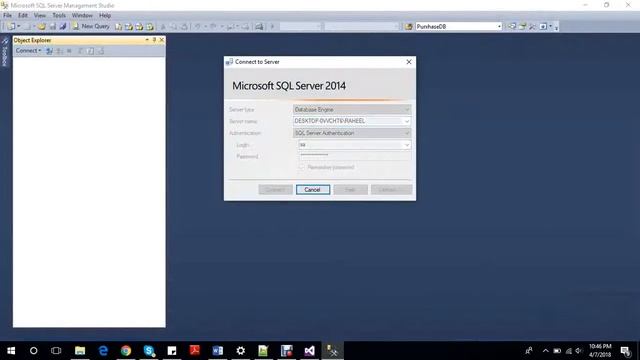
Task: Click the volume icon in system tray
Action: [x=579, y=351]
